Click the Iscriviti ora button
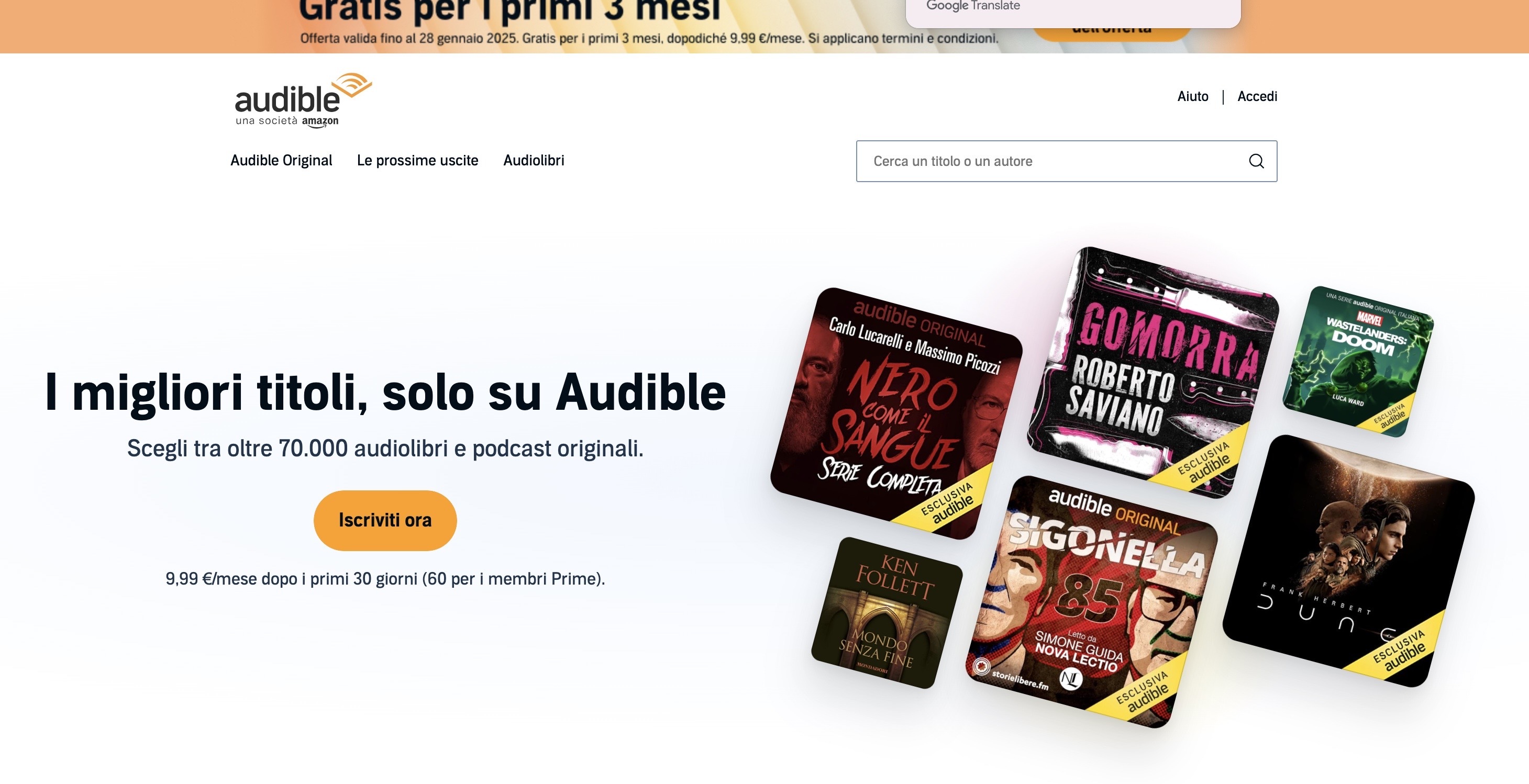This screenshot has width=1529, height=784. point(385,520)
